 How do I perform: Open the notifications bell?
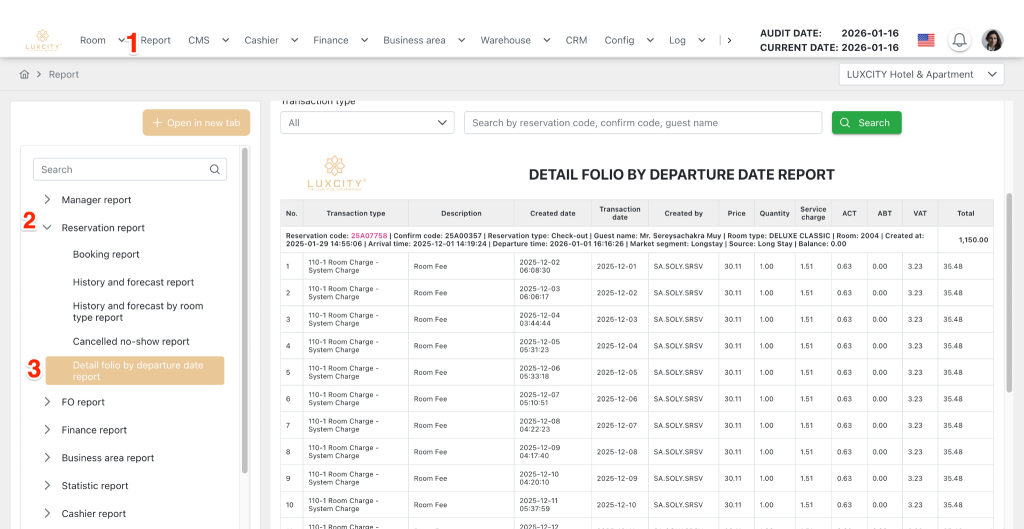[x=959, y=40]
